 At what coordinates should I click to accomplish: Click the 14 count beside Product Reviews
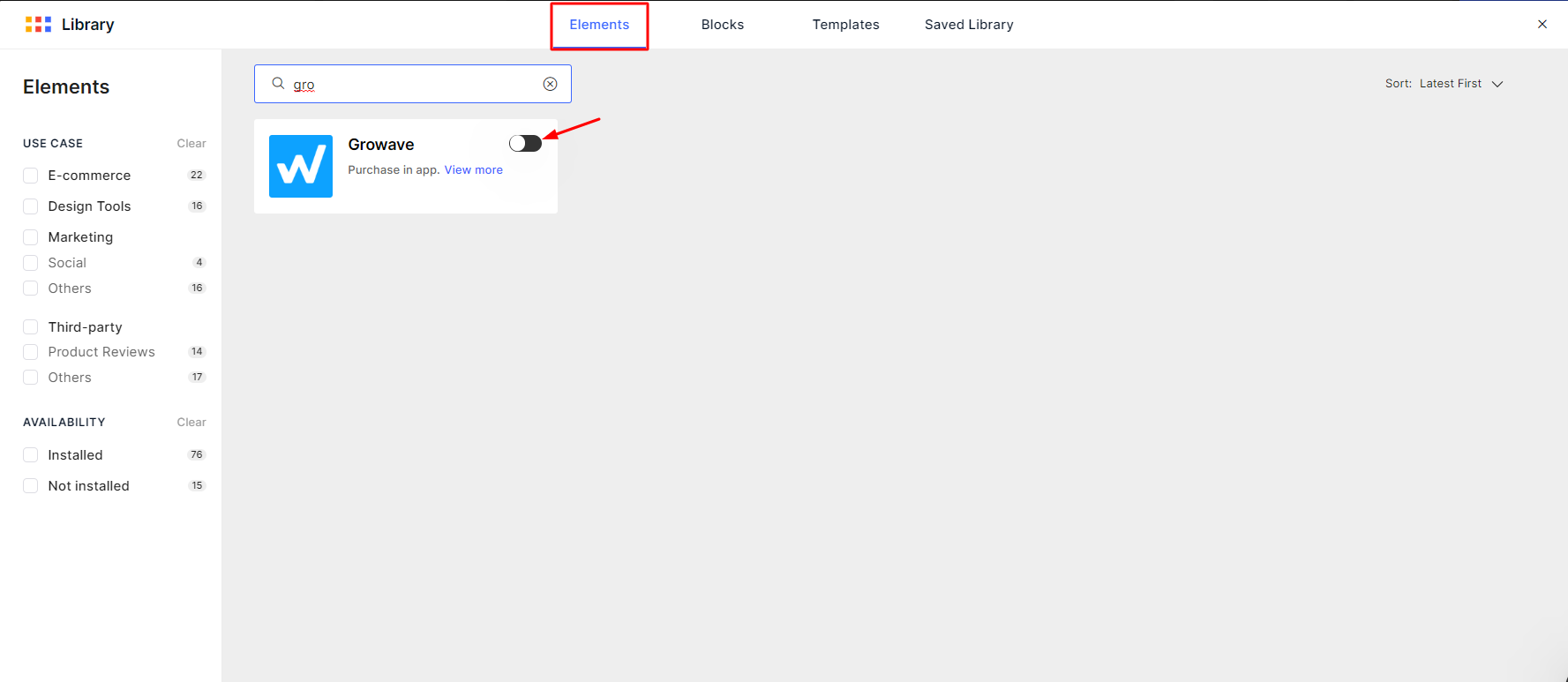[x=197, y=352]
